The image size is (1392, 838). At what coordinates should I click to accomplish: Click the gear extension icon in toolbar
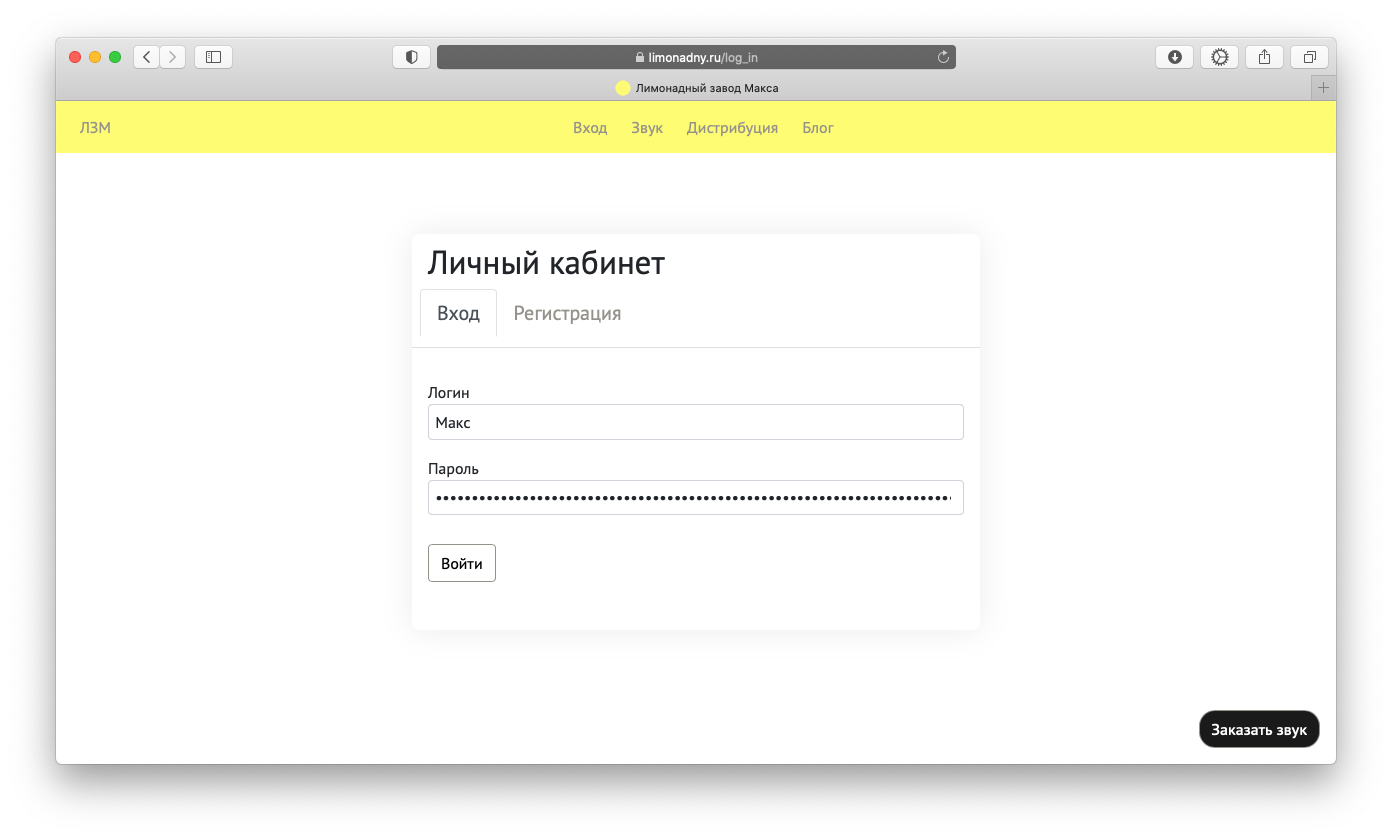(1219, 57)
